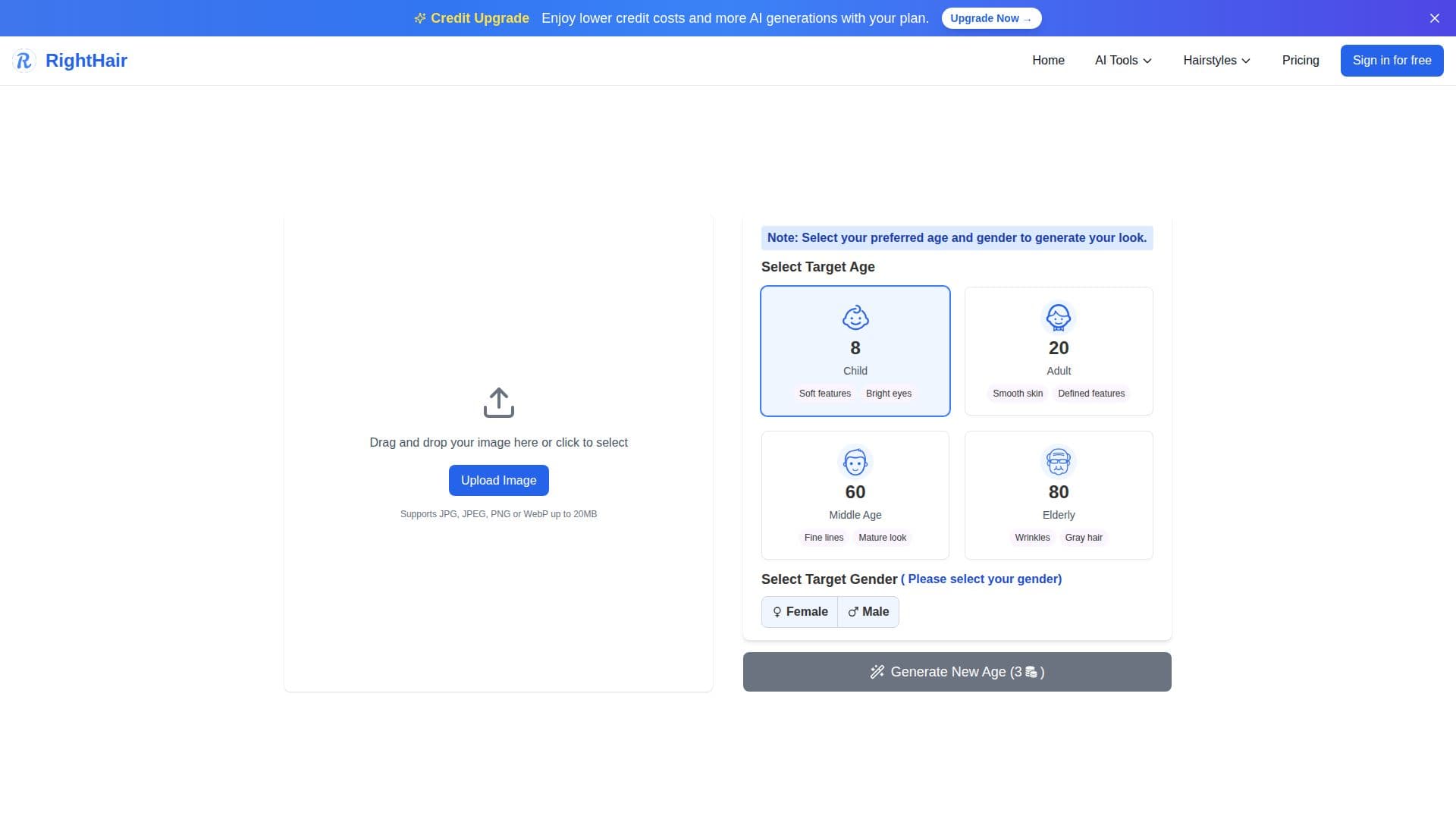Click the 'Supports JPG, JPEG, PNG' note

click(x=498, y=514)
